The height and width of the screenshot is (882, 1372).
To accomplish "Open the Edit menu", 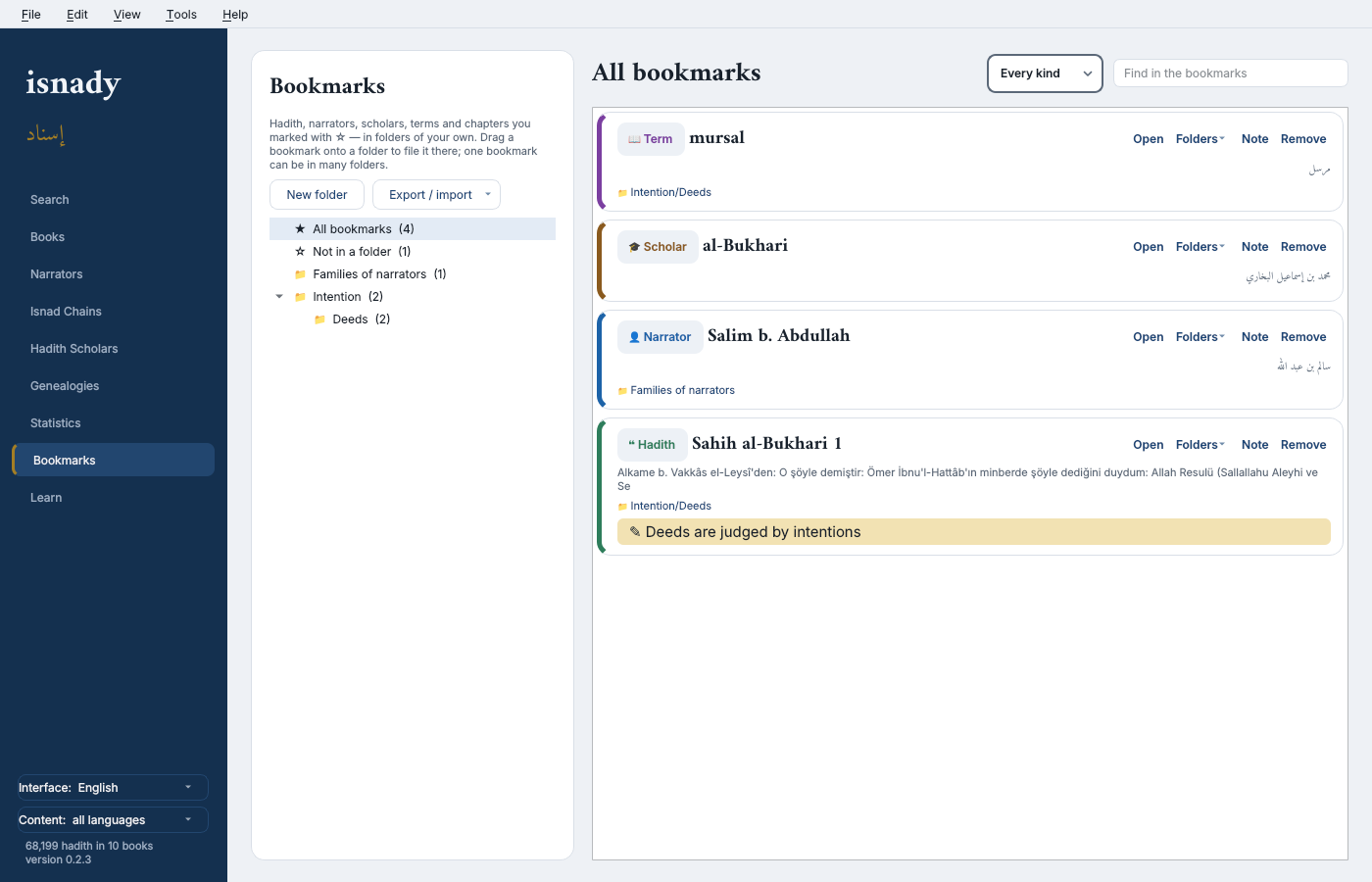I will [x=77, y=15].
